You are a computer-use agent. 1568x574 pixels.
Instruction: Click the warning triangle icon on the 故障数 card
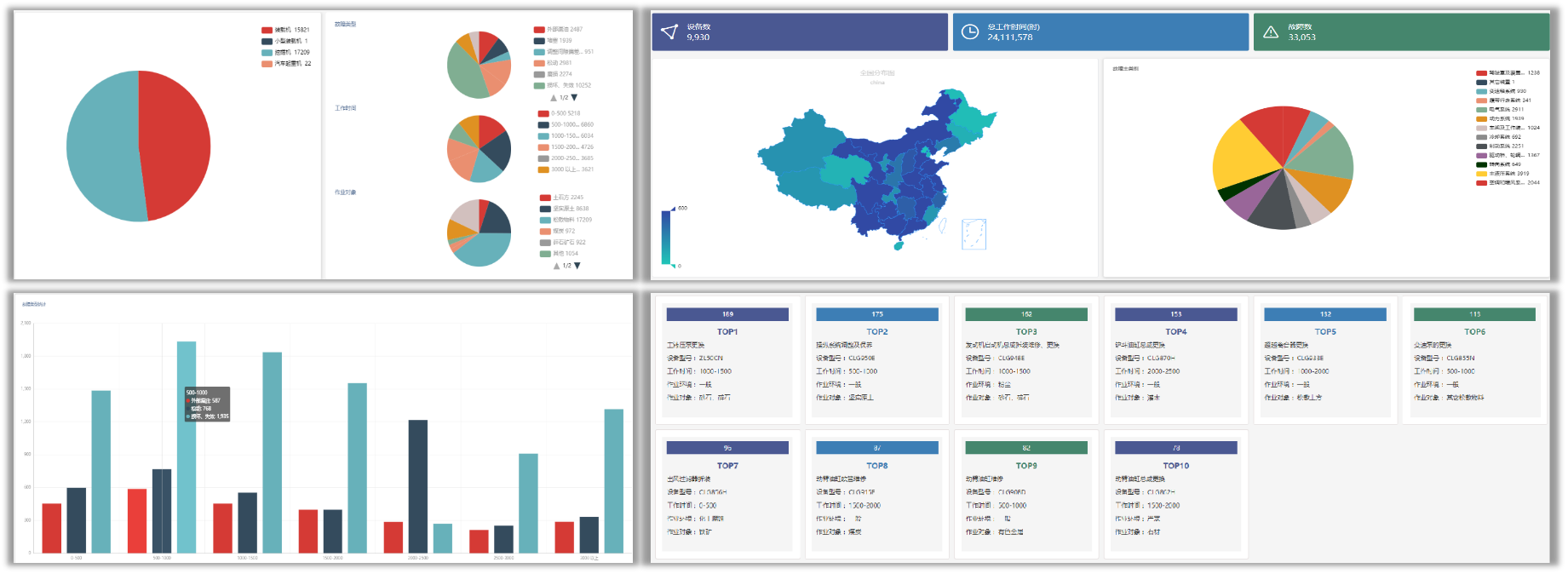(x=1270, y=32)
